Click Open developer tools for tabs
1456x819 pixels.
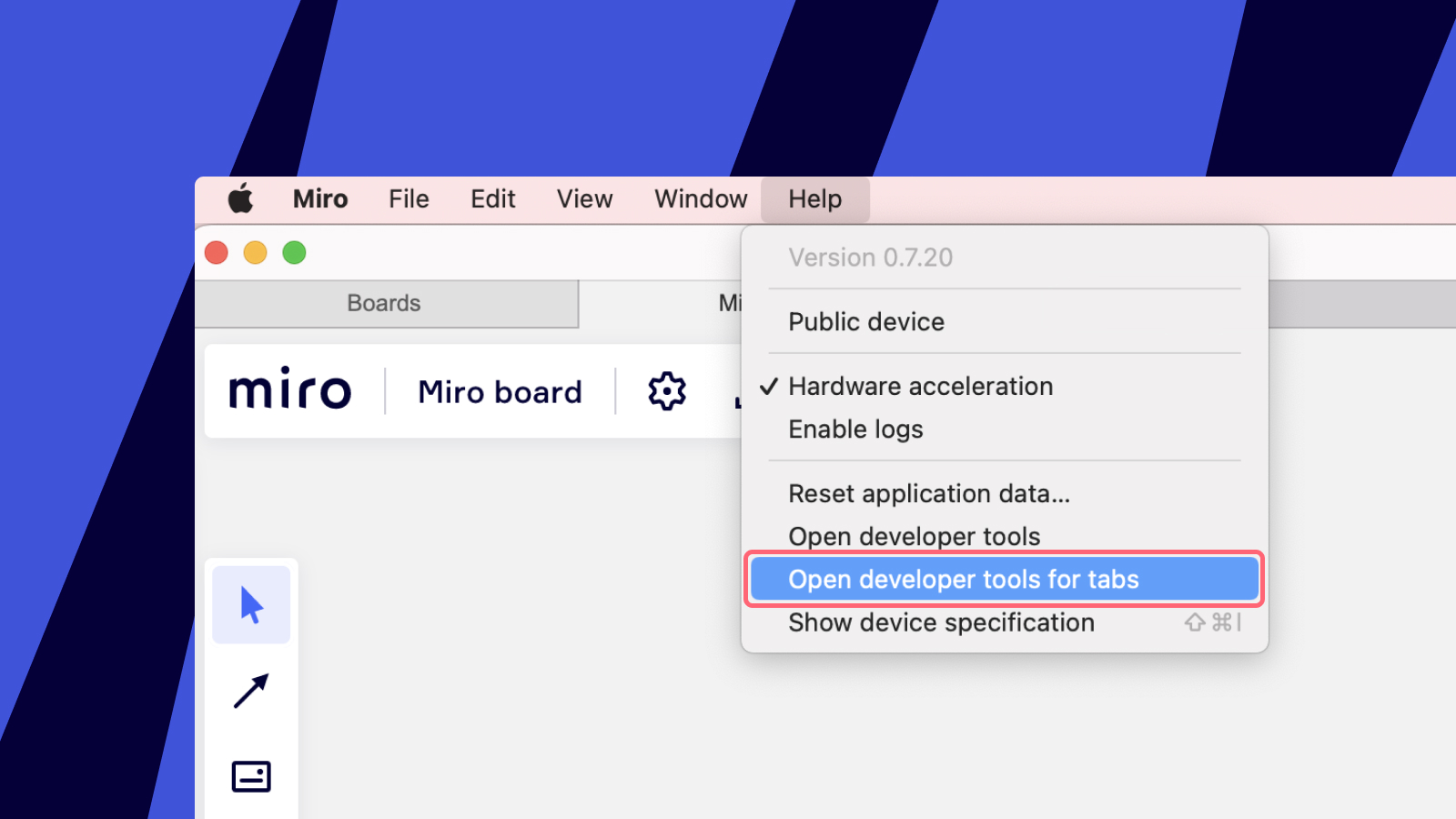coord(964,579)
